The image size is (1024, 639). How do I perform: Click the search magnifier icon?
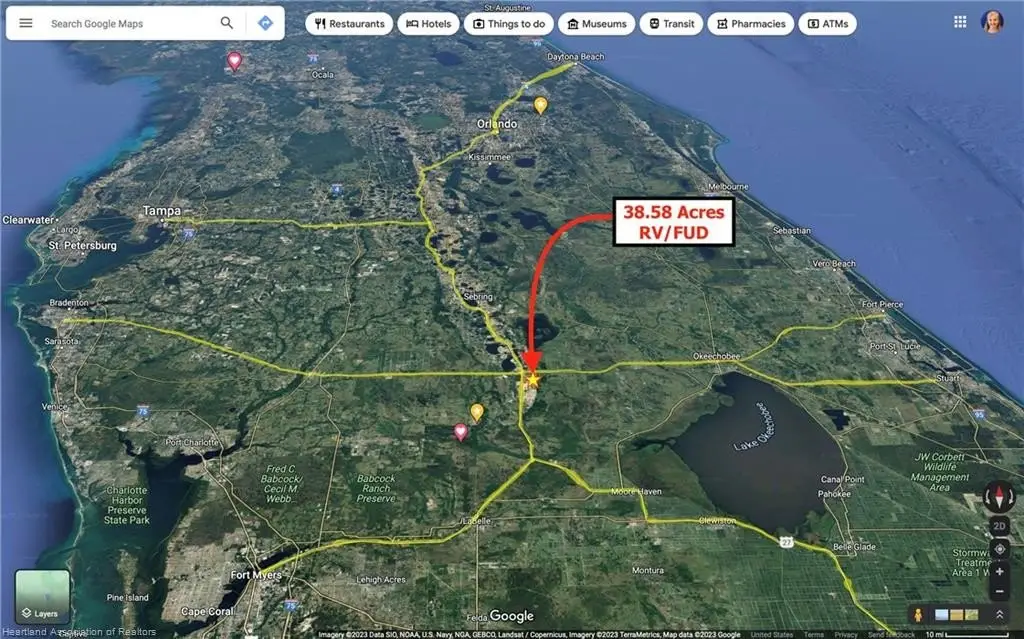click(x=227, y=23)
